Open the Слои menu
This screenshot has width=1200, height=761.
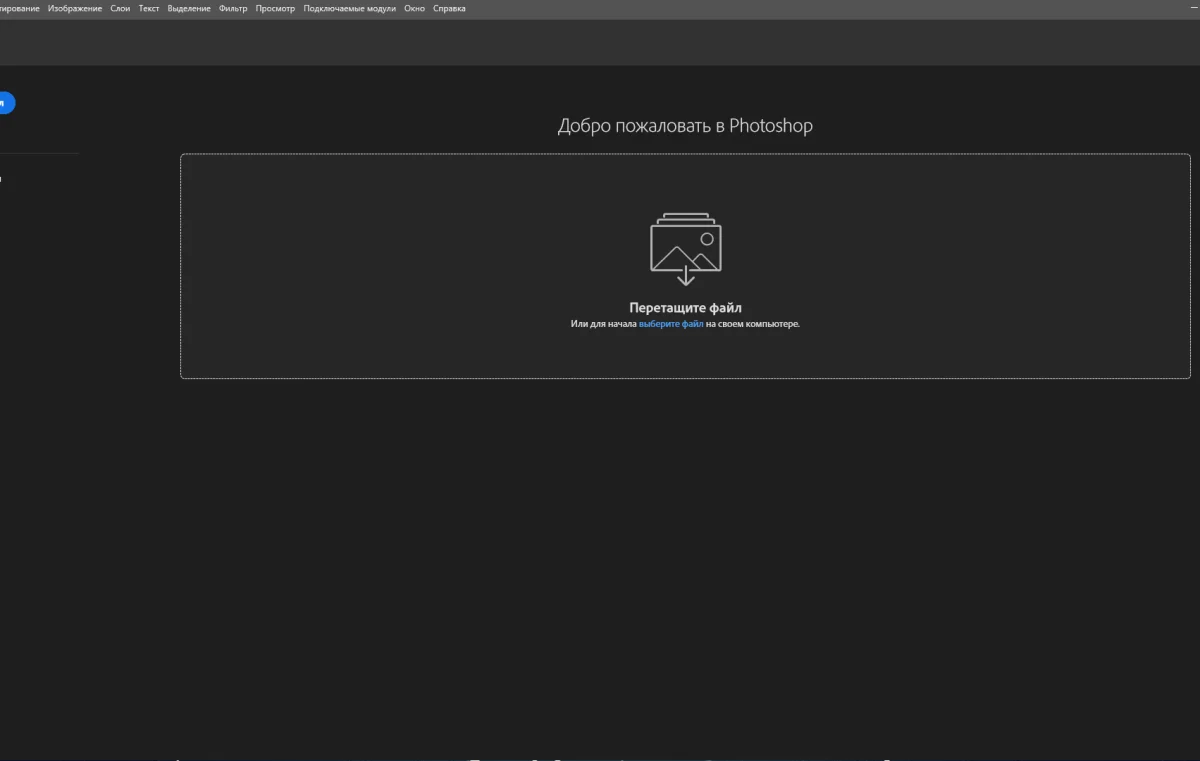[x=120, y=9]
